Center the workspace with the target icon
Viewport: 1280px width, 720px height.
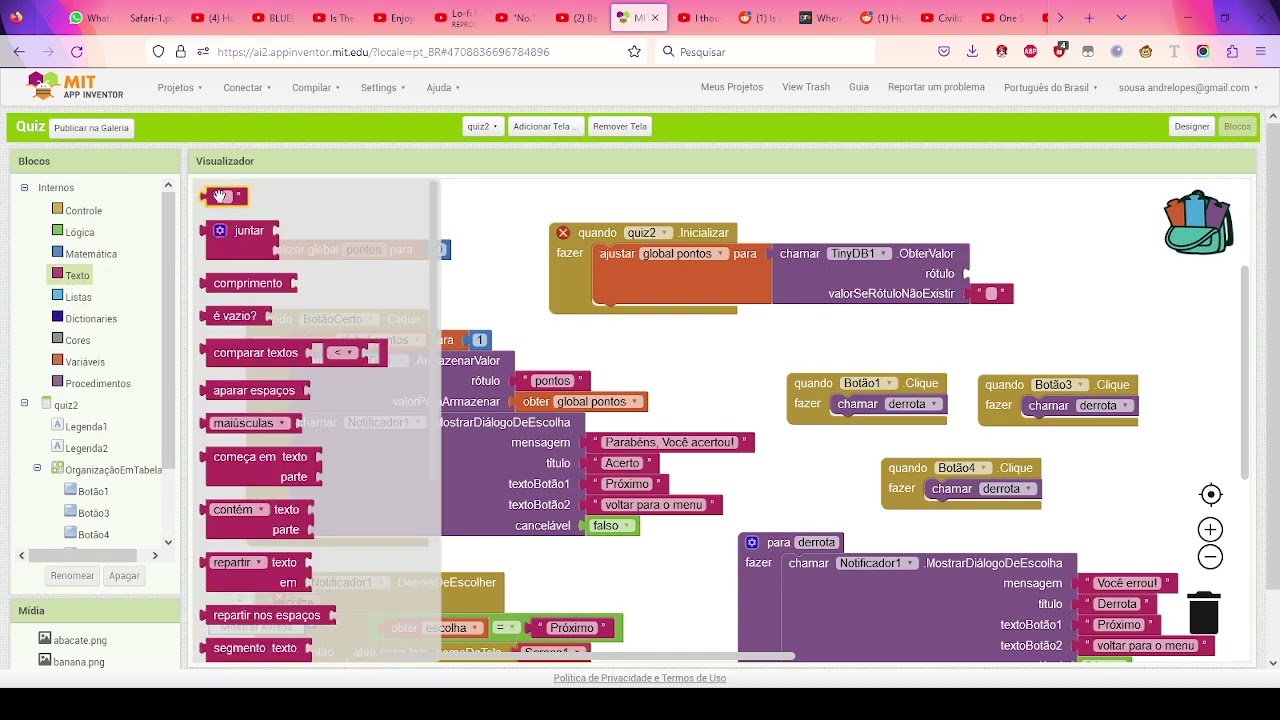click(1210, 495)
